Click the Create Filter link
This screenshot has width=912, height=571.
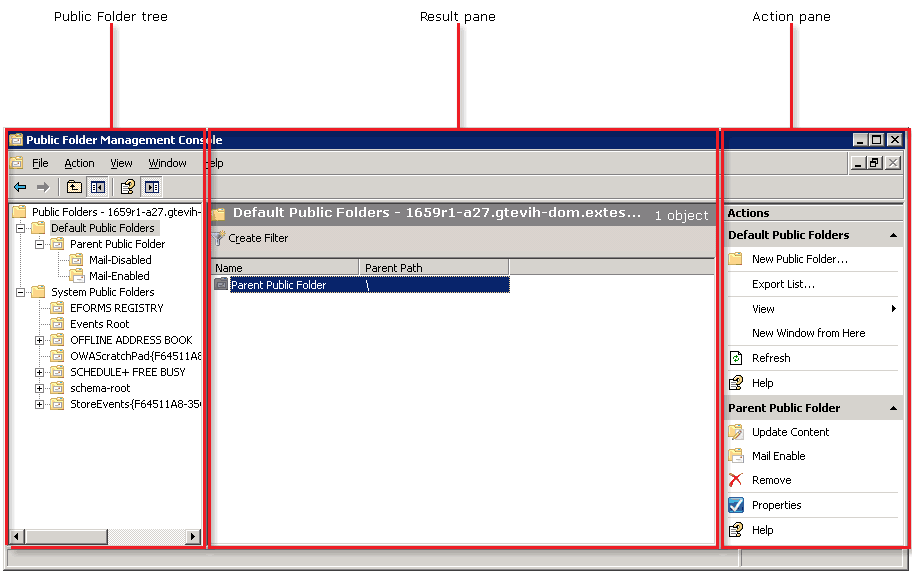point(258,238)
